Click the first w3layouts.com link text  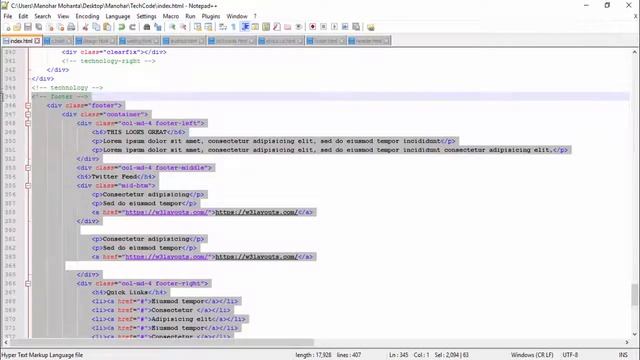click(x=256, y=212)
